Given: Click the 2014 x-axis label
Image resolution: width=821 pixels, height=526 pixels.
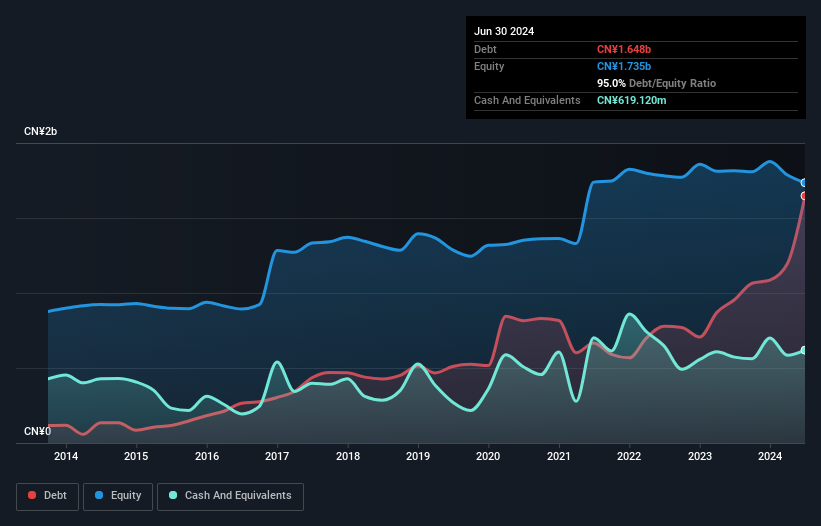Looking at the screenshot, I should click(66, 456).
